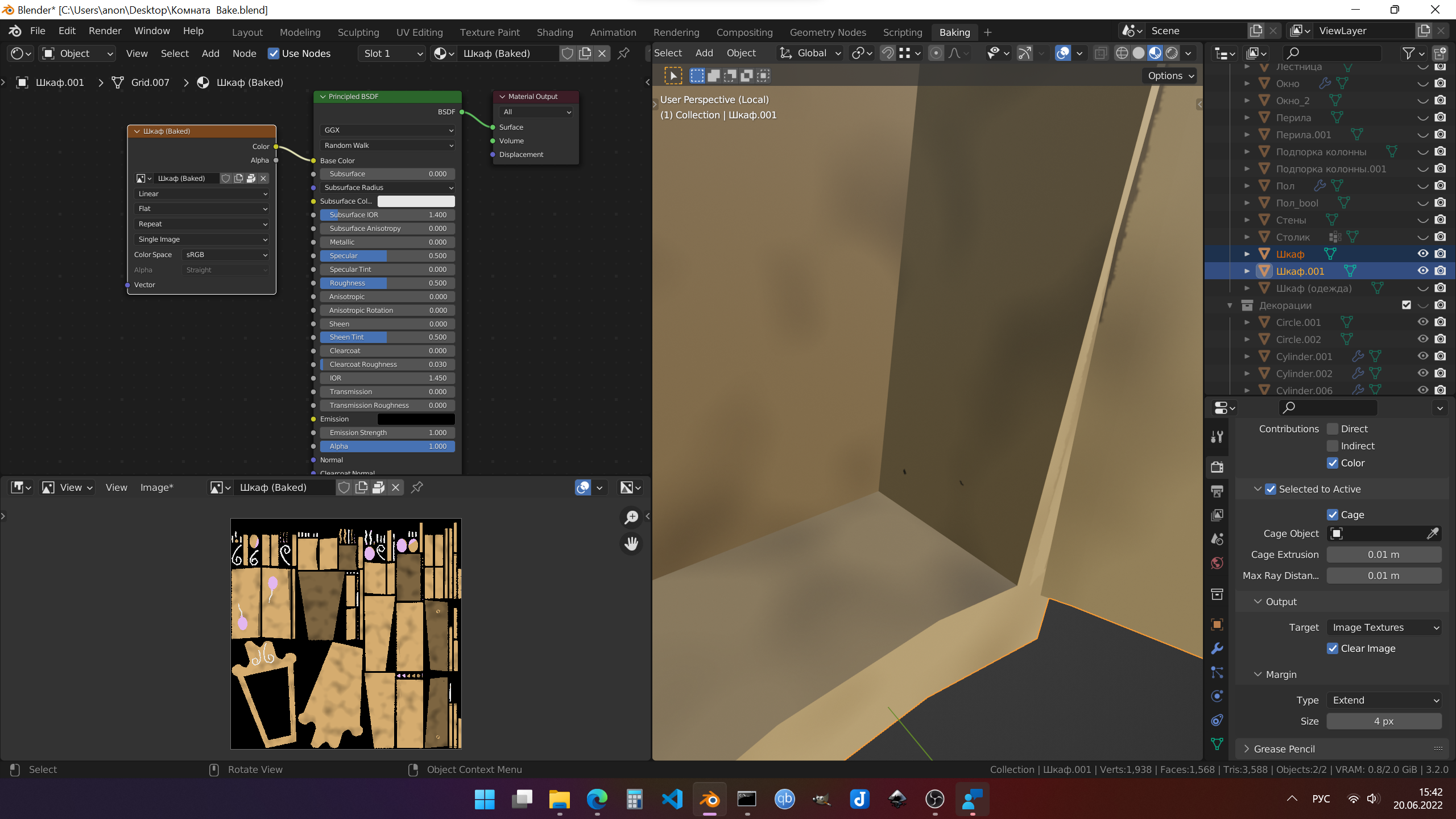The image size is (1456, 819).
Task: Click the Modifier properties wrench icon
Action: pos(1217,648)
